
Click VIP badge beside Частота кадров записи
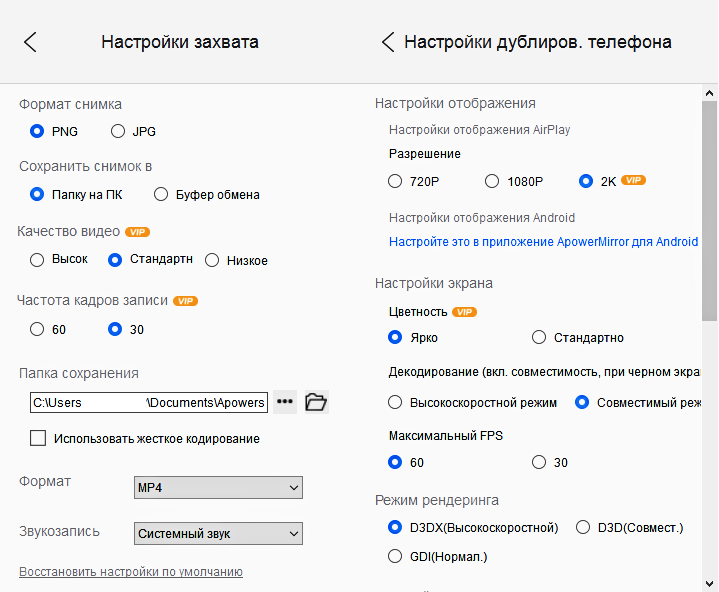pyautogui.click(x=185, y=300)
